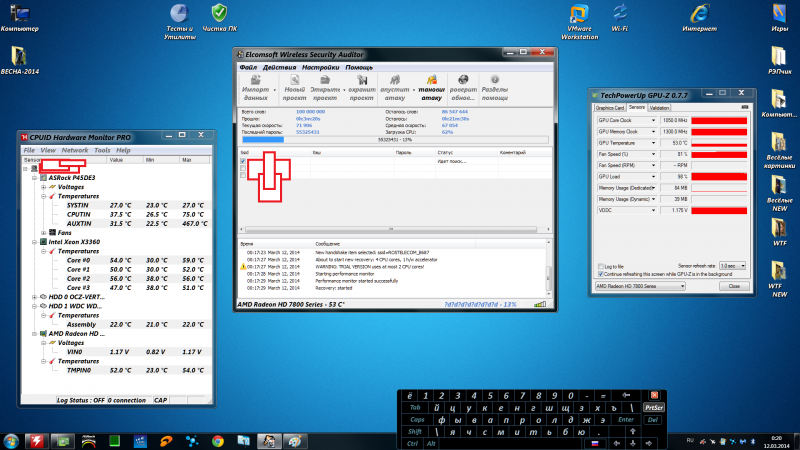
Task: Open the Tools menu in Hardware Monitor
Action: tap(102, 151)
